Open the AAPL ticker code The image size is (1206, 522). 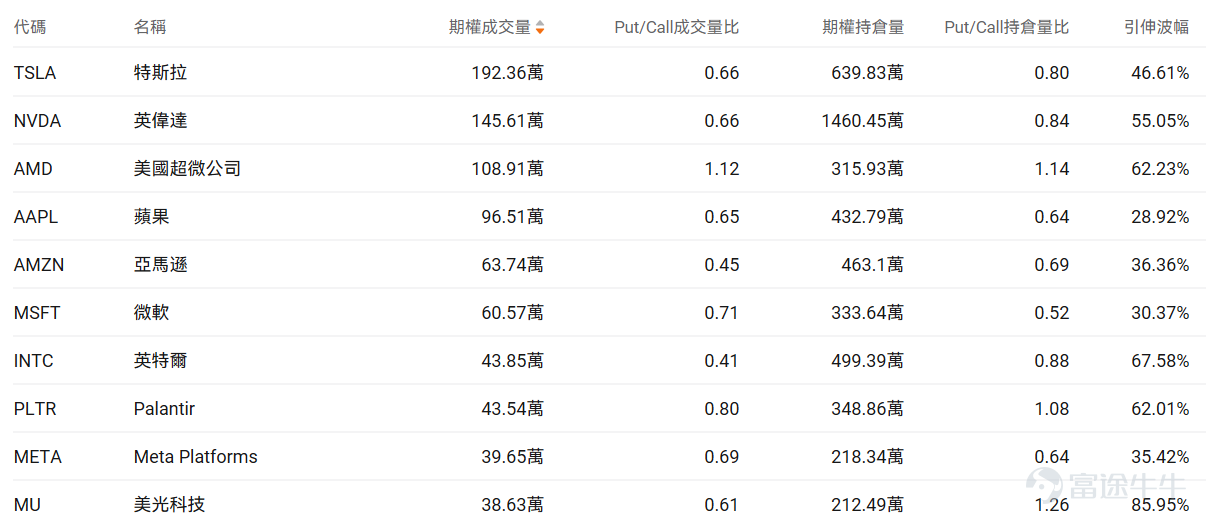coord(36,217)
